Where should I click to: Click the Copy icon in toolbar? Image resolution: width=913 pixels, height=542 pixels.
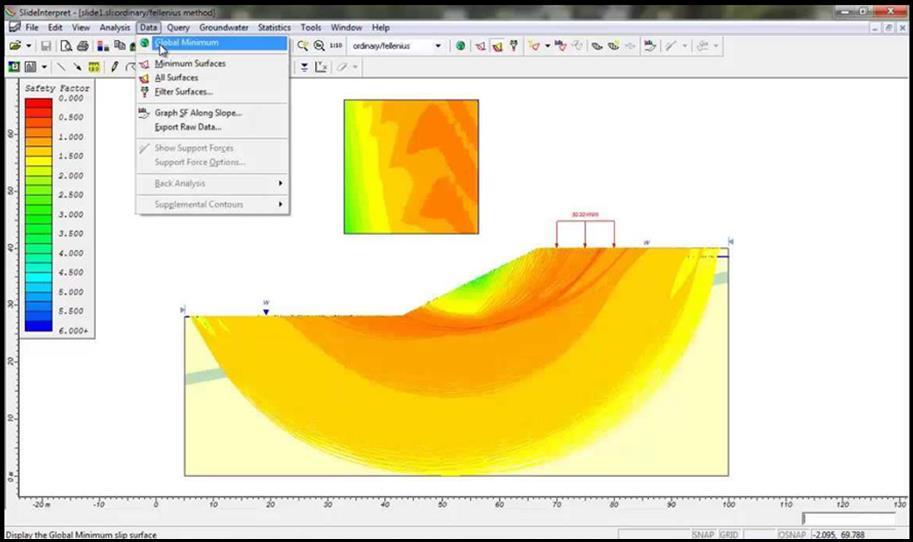(120, 46)
